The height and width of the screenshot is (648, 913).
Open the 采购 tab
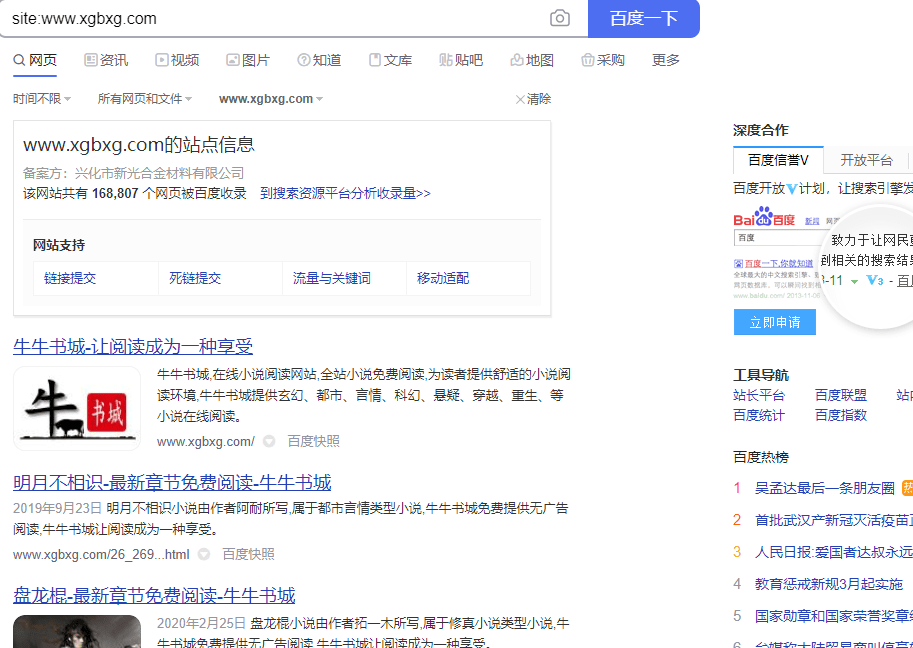click(603, 60)
